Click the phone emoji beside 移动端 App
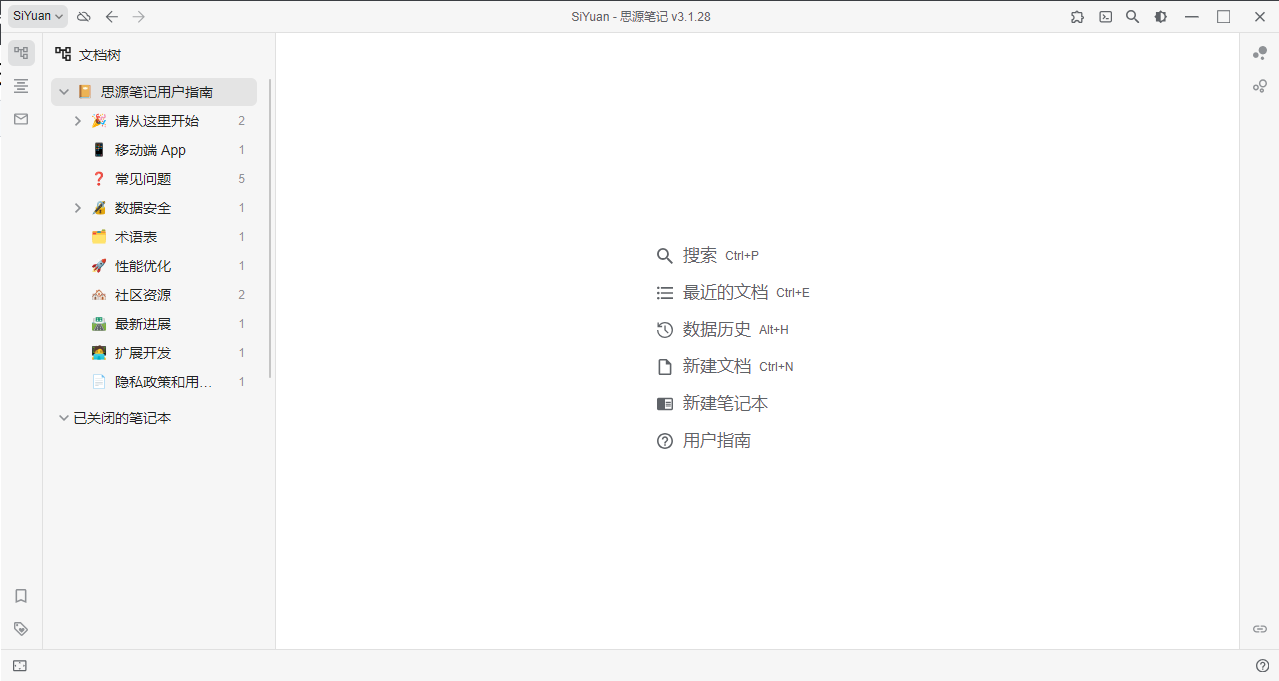This screenshot has height=681, width=1279. [x=99, y=150]
